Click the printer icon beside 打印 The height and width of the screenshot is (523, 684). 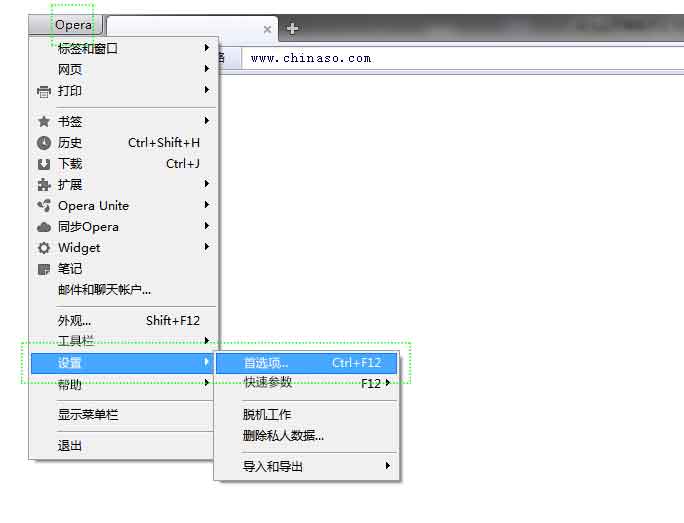(43, 91)
